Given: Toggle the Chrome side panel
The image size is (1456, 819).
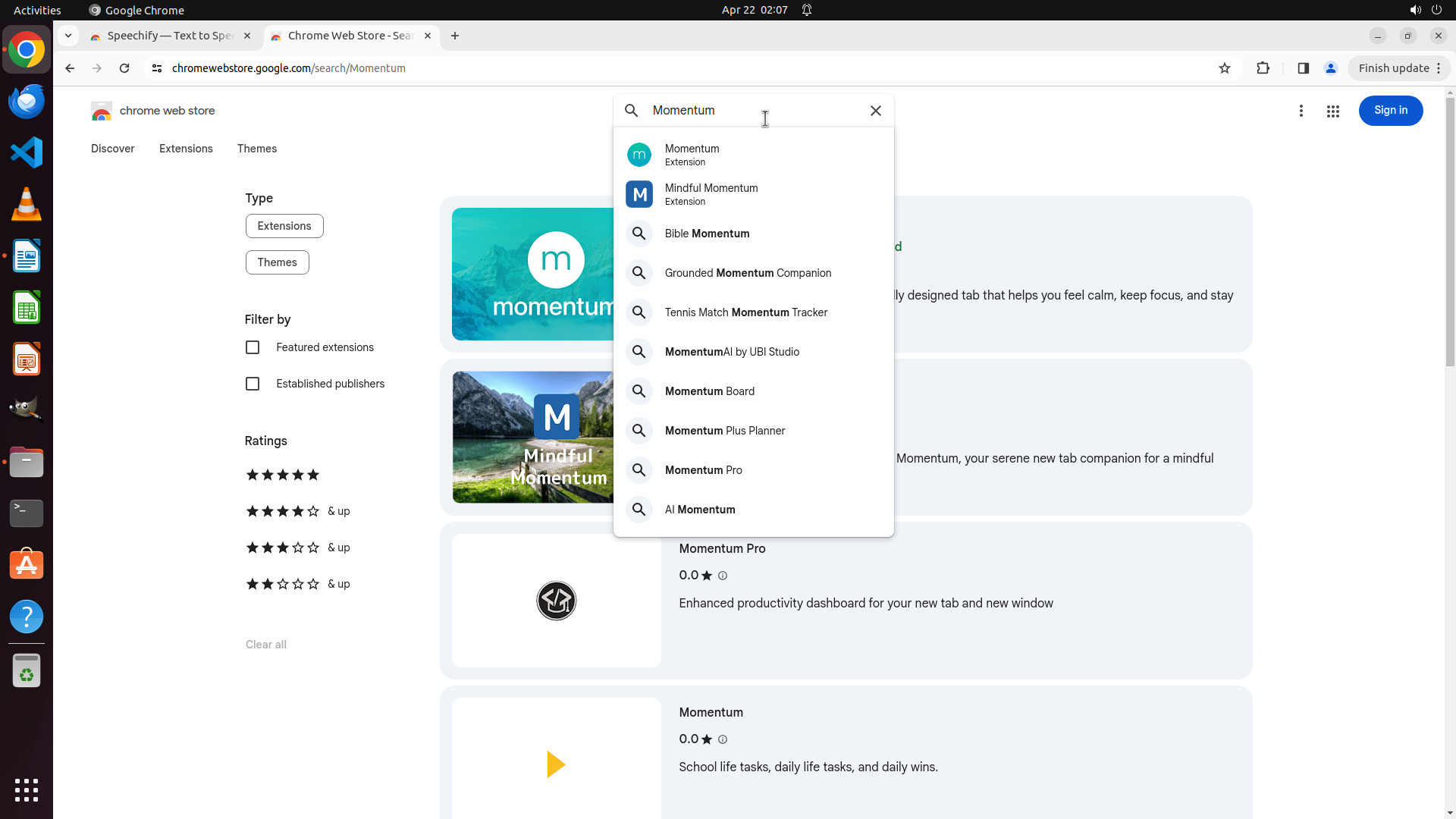Looking at the screenshot, I should pos(1303,68).
